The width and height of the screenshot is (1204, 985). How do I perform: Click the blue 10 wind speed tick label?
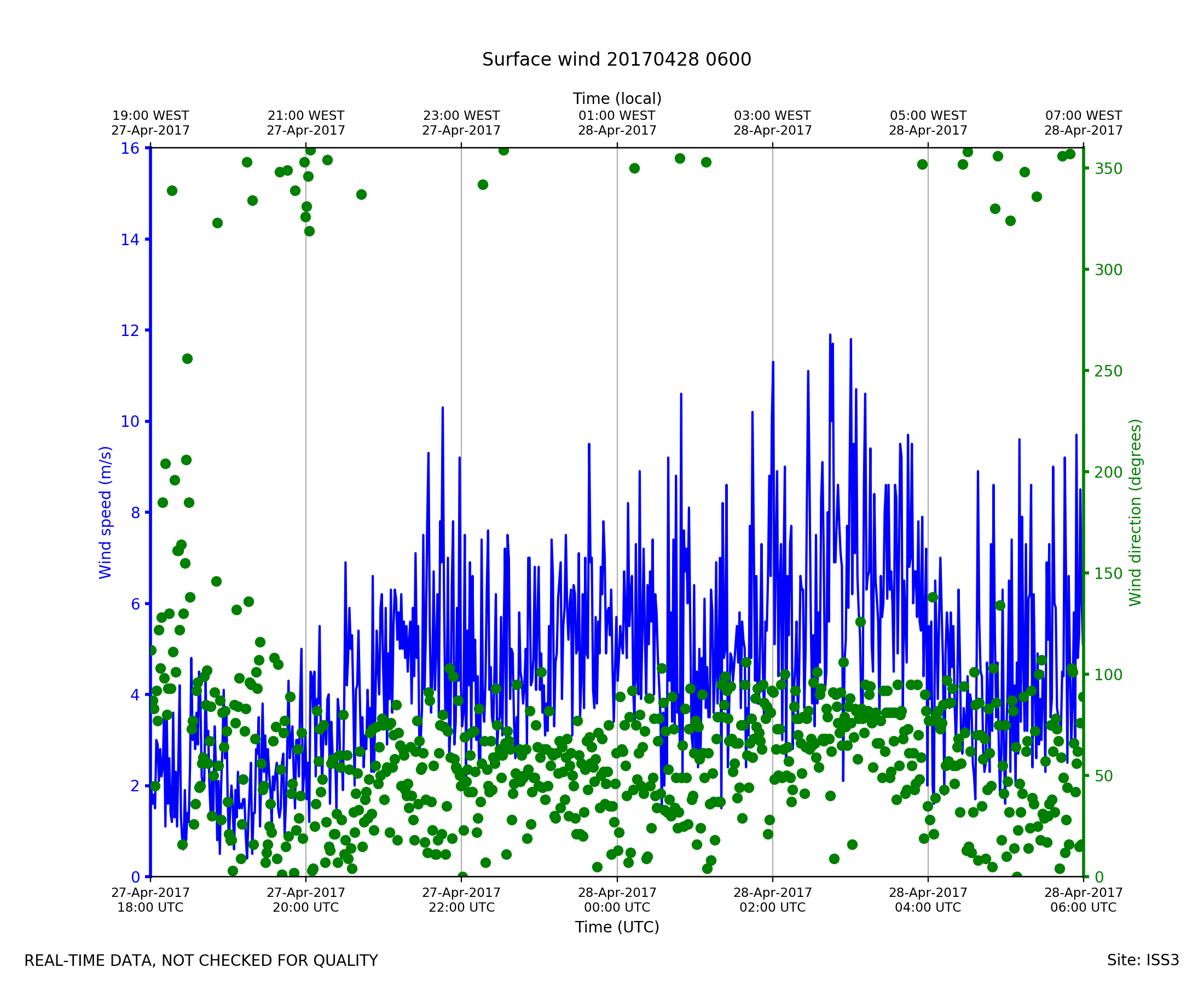pyautogui.click(x=130, y=421)
